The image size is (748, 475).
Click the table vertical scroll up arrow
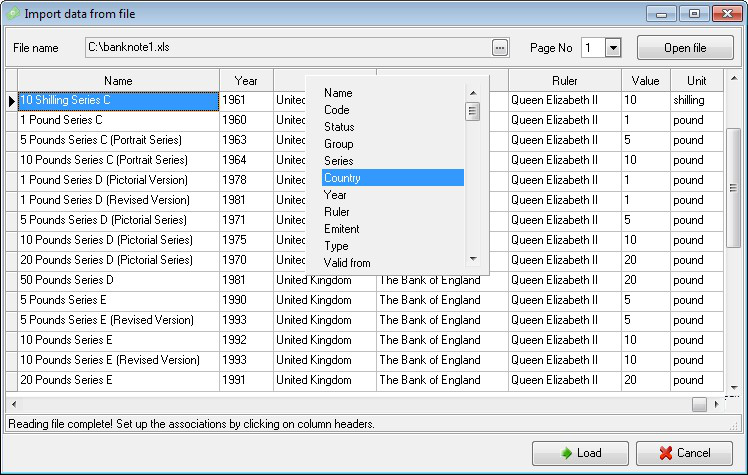pyautogui.click(x=734, y=78)
